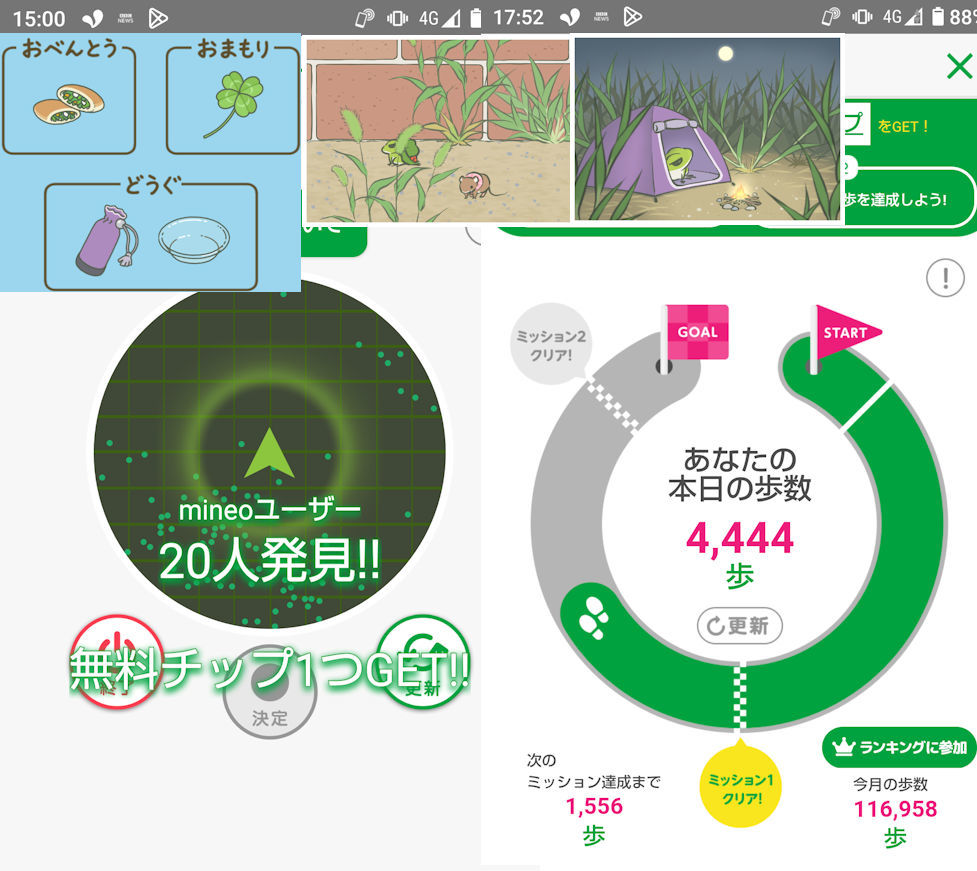The width and height of the screenshot is (977, 871).
Task: Tap the gray ミッション2 クリア! bubble
Action: [x=550, y=345]
